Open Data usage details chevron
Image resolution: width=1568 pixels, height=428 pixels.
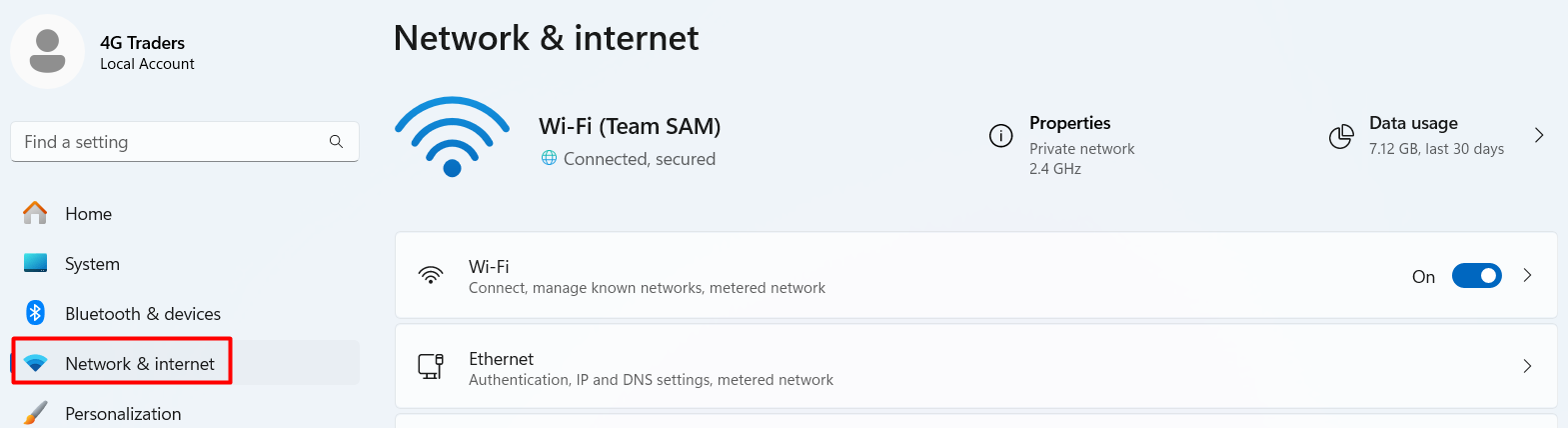point(1539,136)
